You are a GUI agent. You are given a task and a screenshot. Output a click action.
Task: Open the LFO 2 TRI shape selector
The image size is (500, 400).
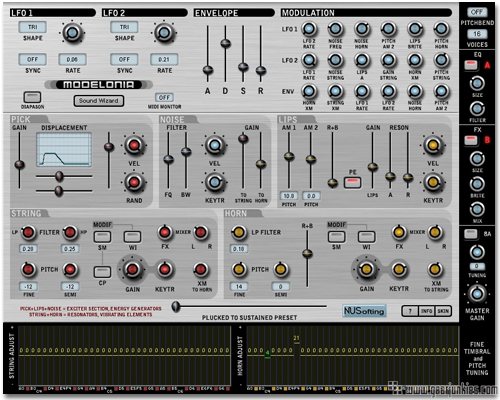[124, 27]
